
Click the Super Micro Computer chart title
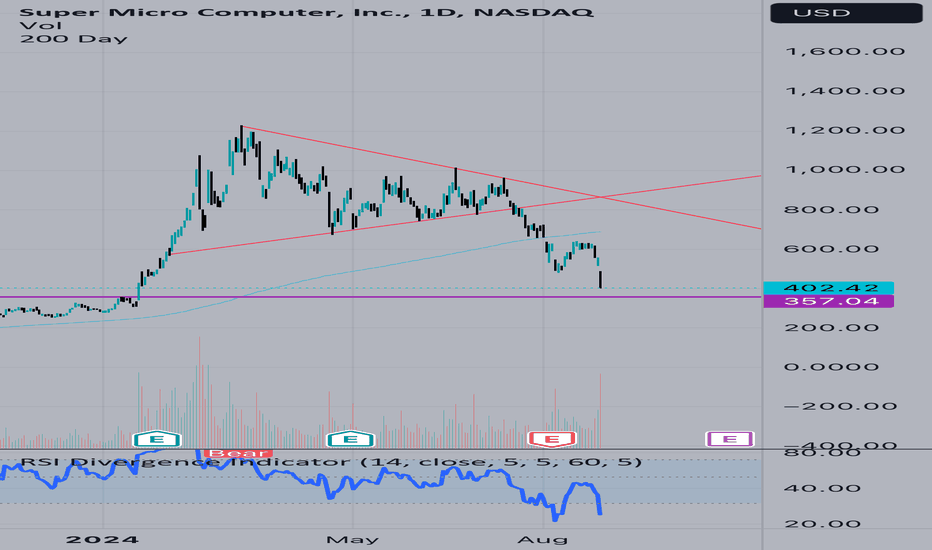306,12
